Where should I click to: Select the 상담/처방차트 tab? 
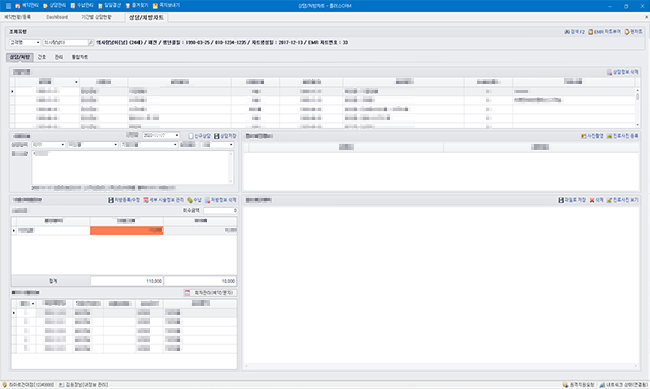click(146, 17)
